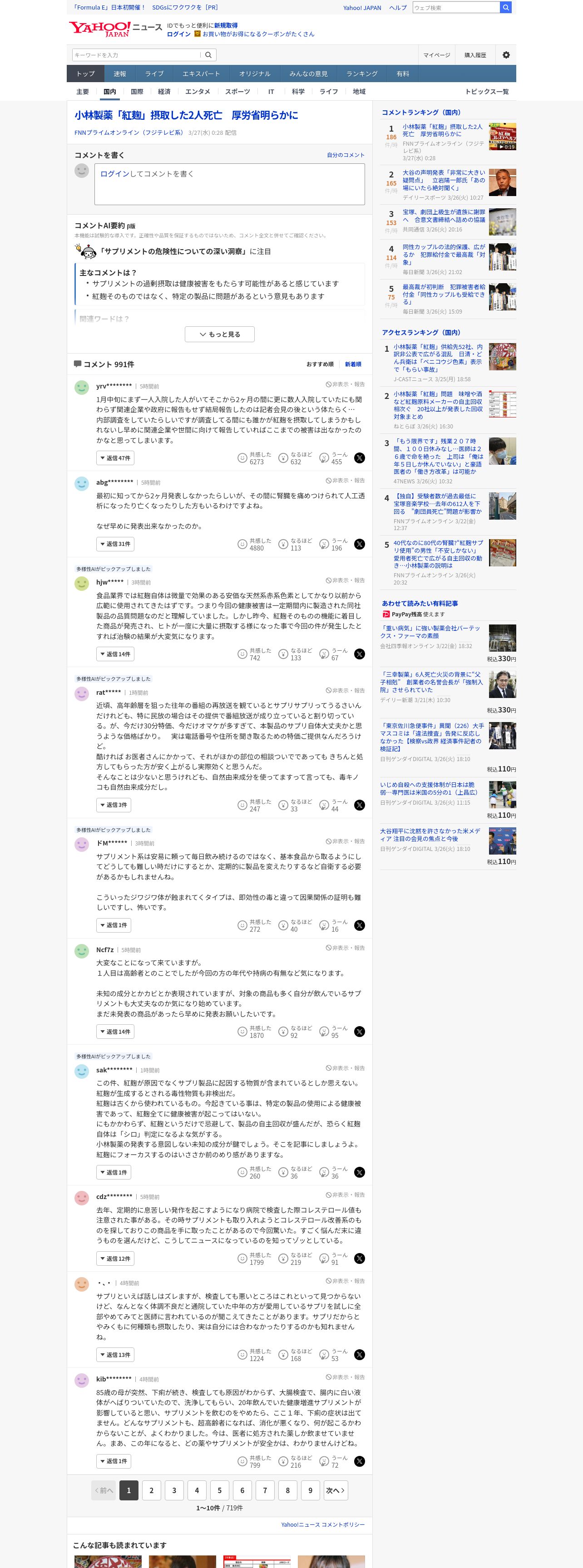Click the yrv******** user avatar

(82, 388)
